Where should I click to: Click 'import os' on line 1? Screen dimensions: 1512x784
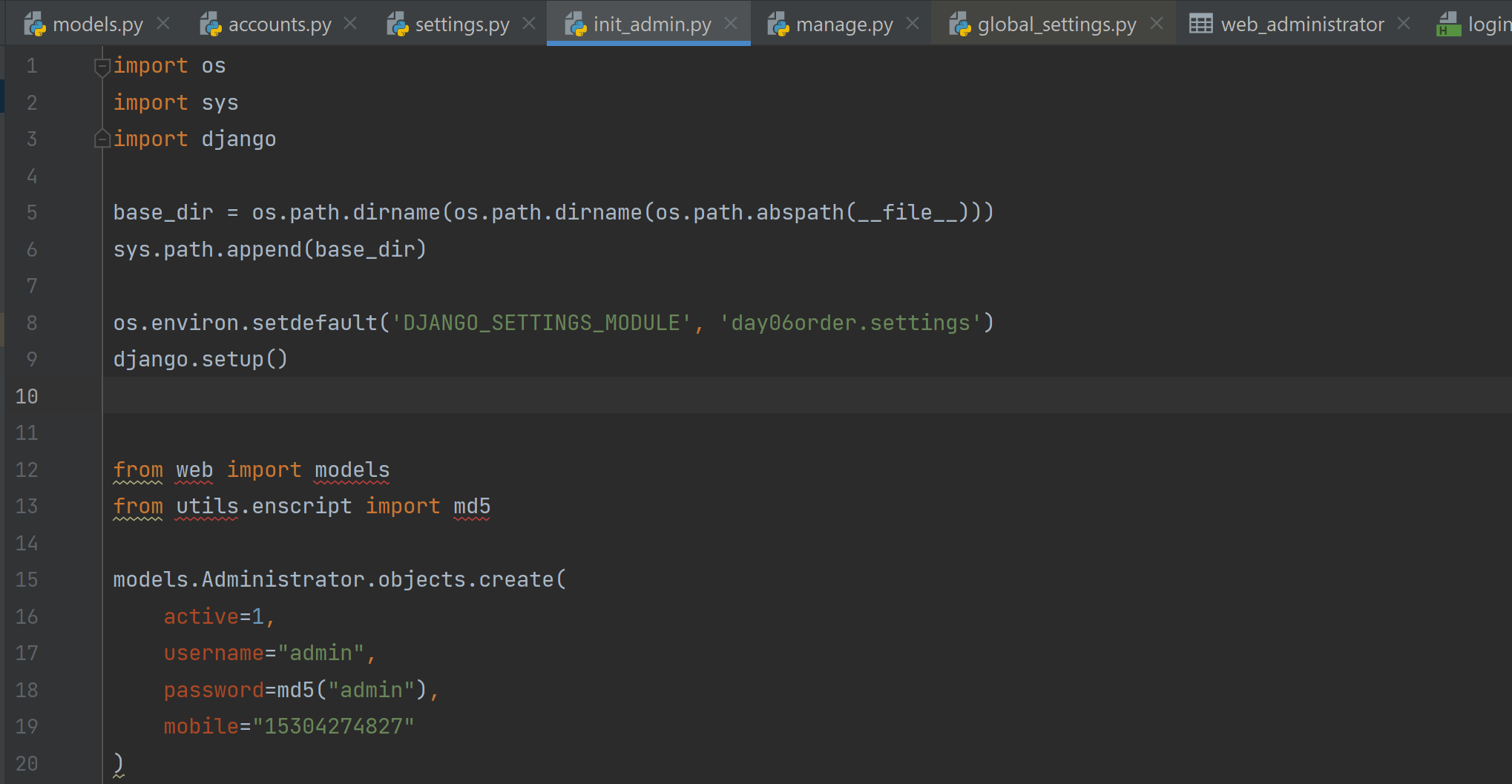pyautogui.click(x=169, y=66)
